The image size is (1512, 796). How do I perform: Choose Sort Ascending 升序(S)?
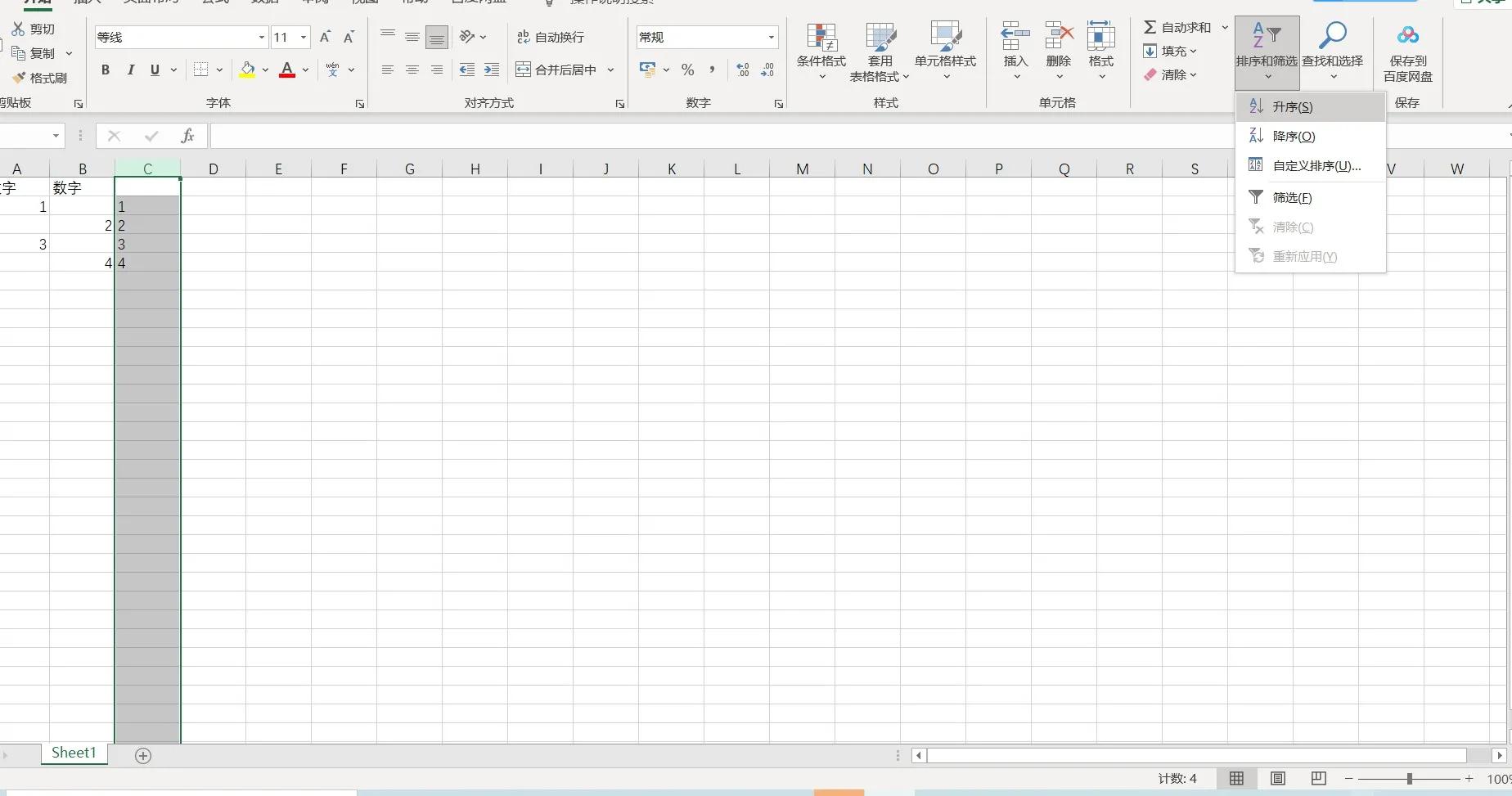pos(1310,107)
